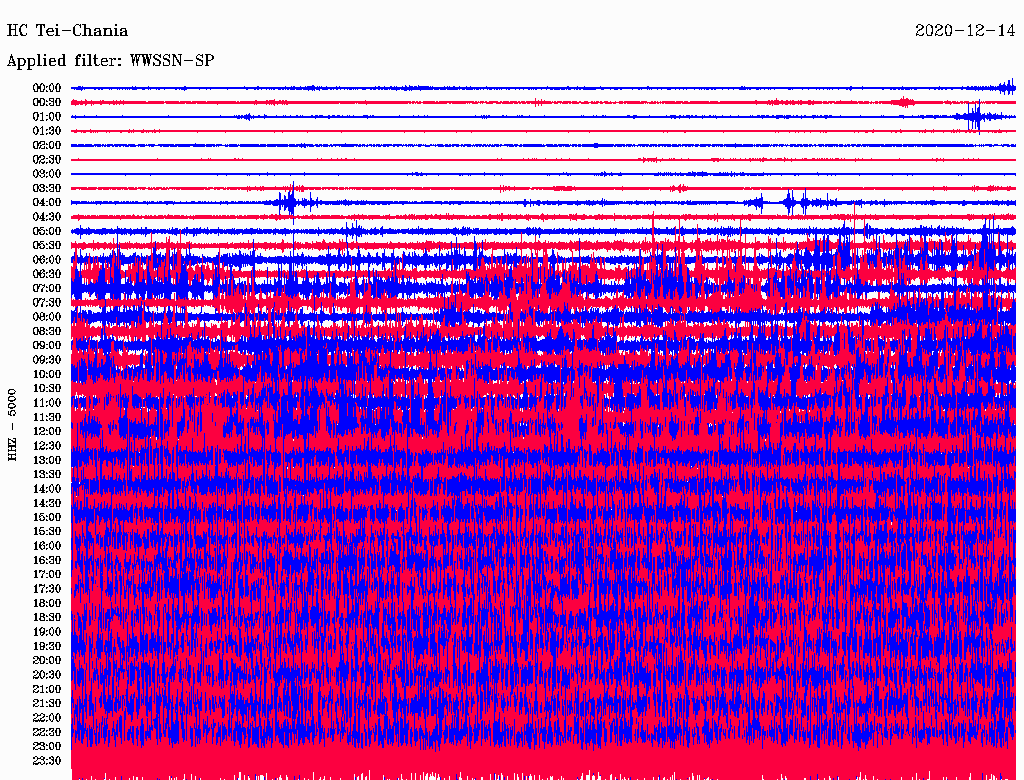Viewport: 1024px width, 780px height.
Task: Select the 20:30 time label
Action: pyautogui.click(x=47, y=675)
